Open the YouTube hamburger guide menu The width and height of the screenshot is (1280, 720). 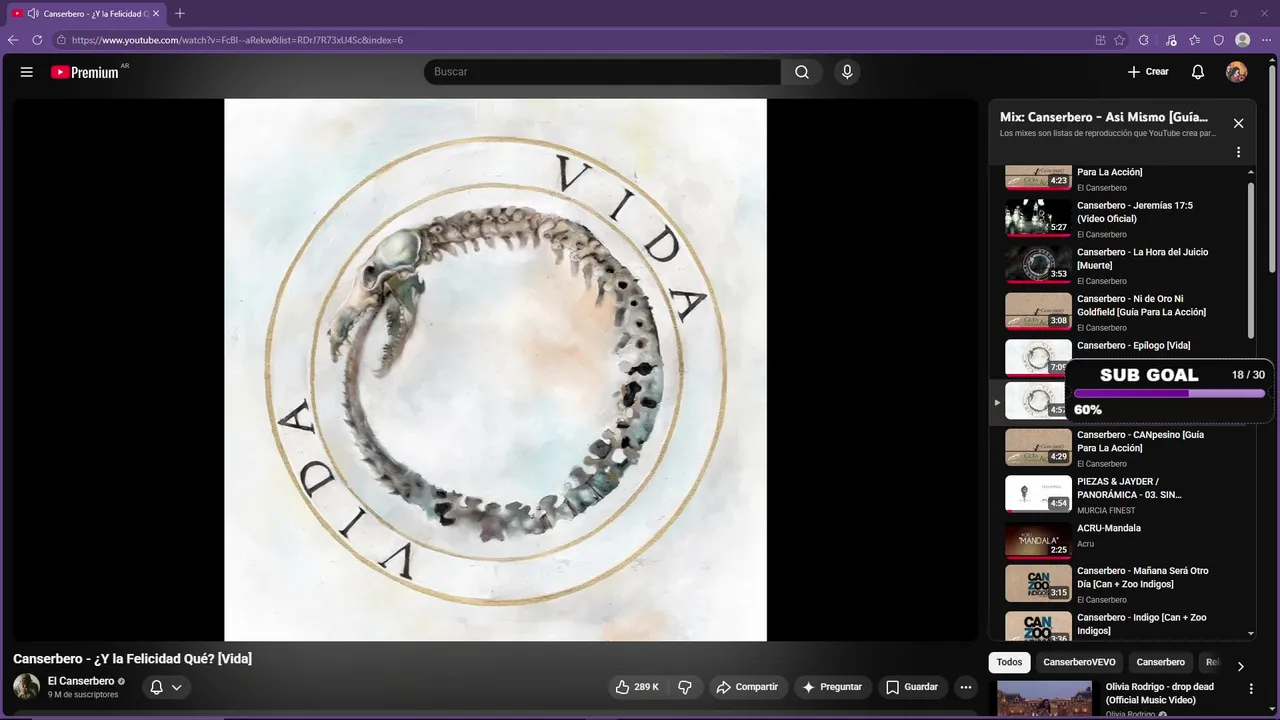pos(27,72)
